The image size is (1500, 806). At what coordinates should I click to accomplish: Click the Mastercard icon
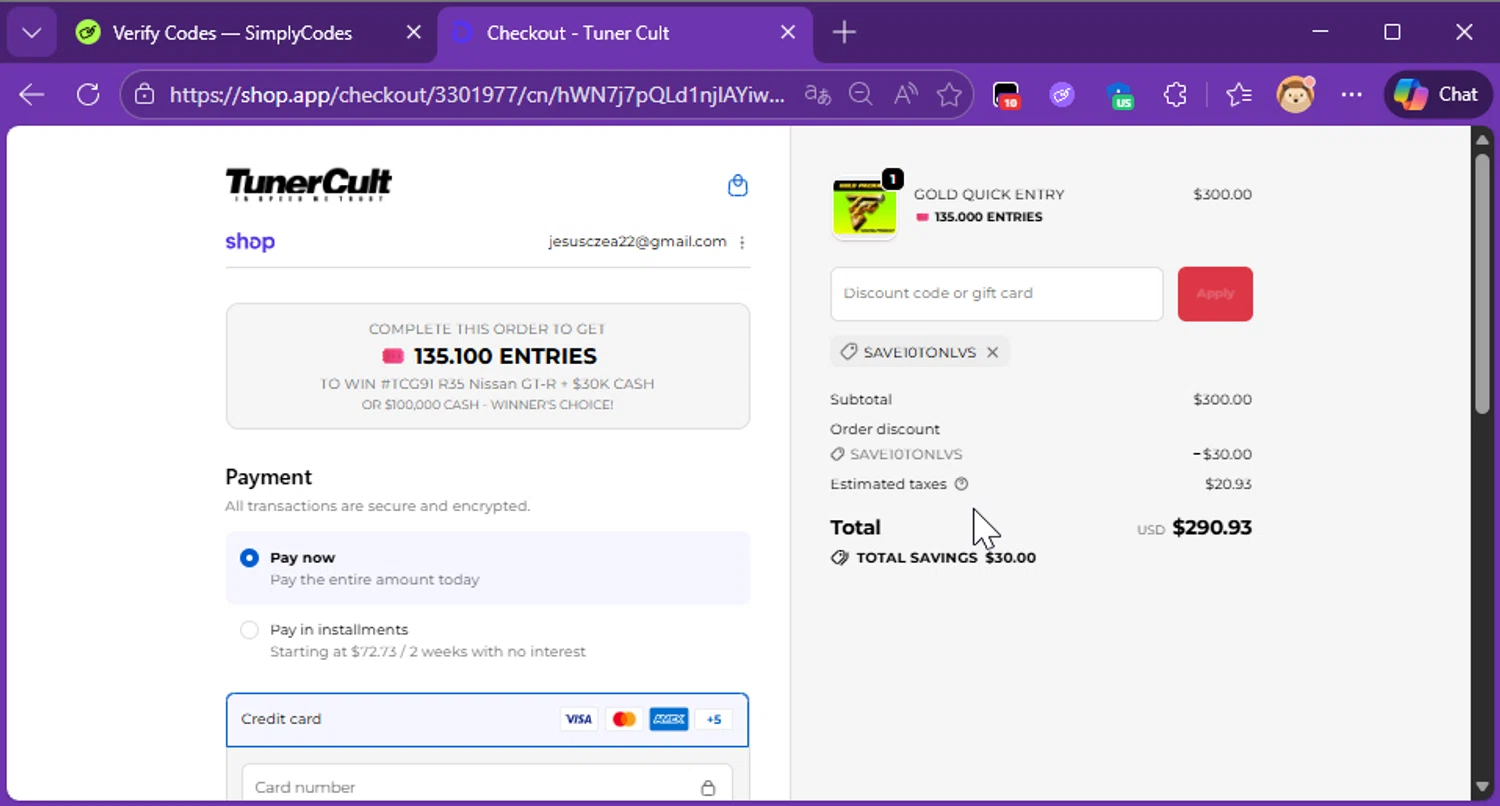point(624,719)
